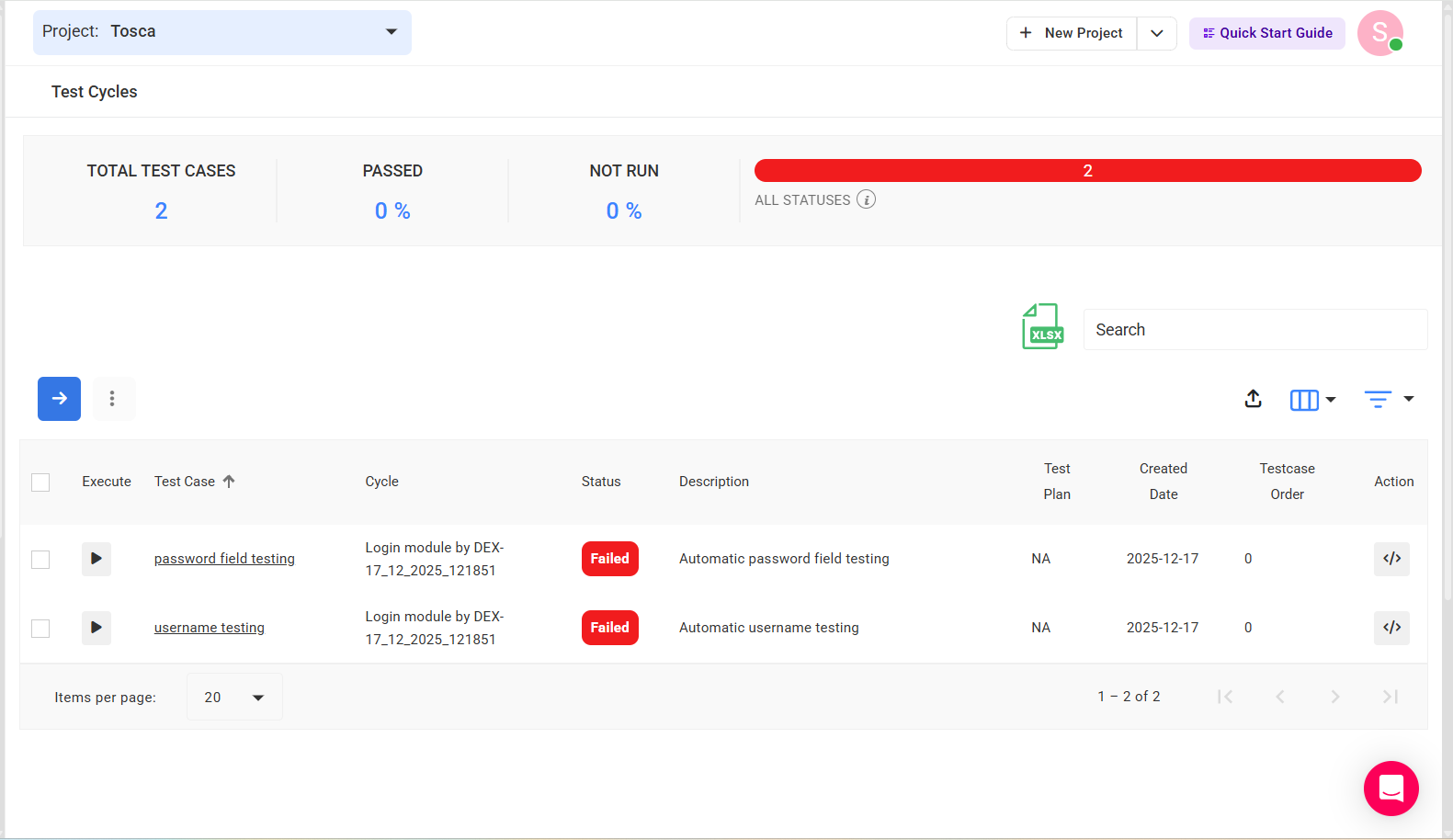Open the three-dot more options menu
Image resolution: width=1453 pixels, height=840 pixels.
[113, 399]
